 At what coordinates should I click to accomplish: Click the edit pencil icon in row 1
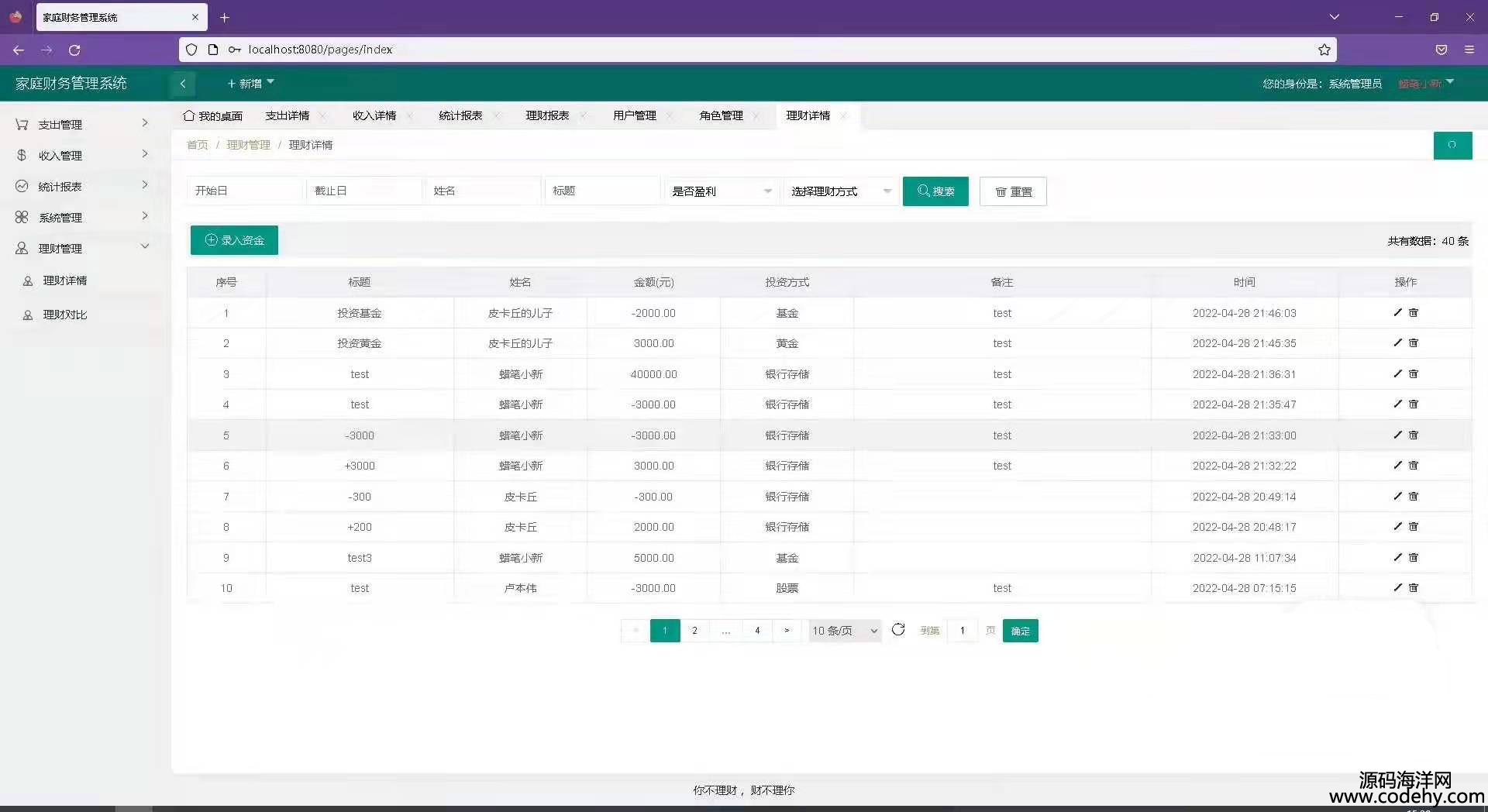pos(1397,312)
